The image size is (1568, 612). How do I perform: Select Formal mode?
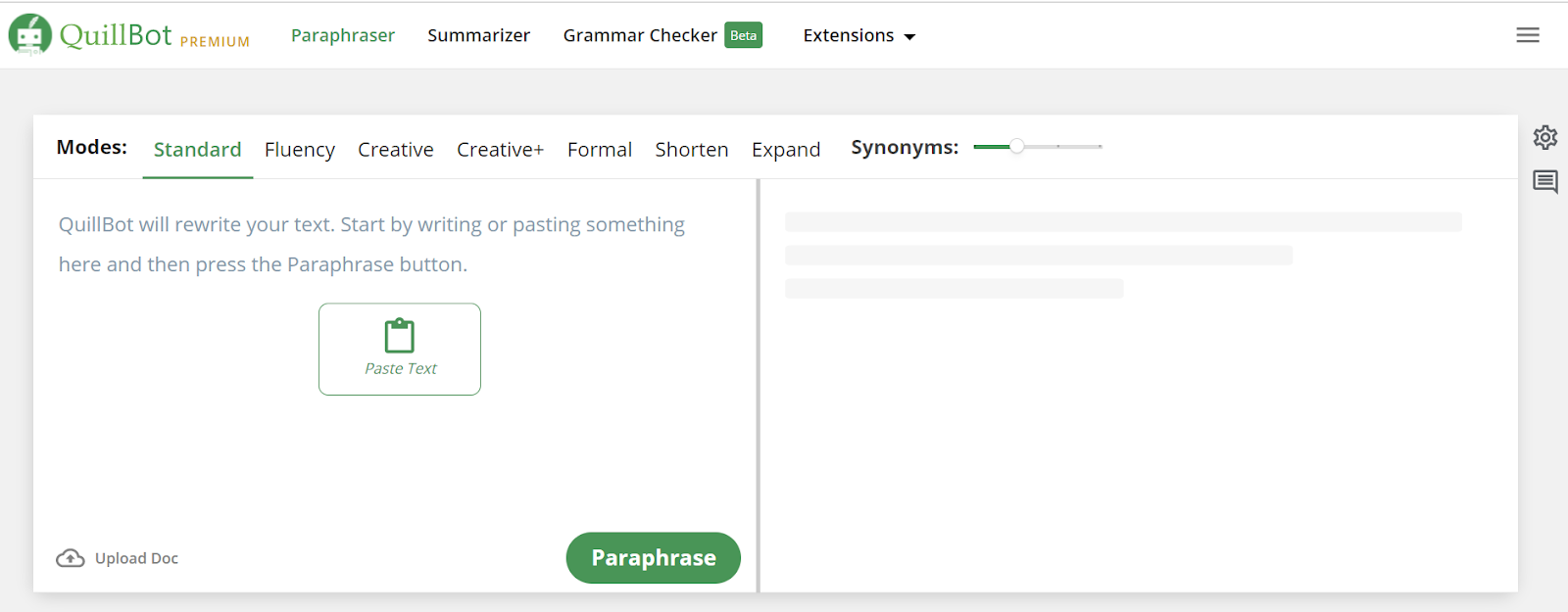(x=600, y=150)
